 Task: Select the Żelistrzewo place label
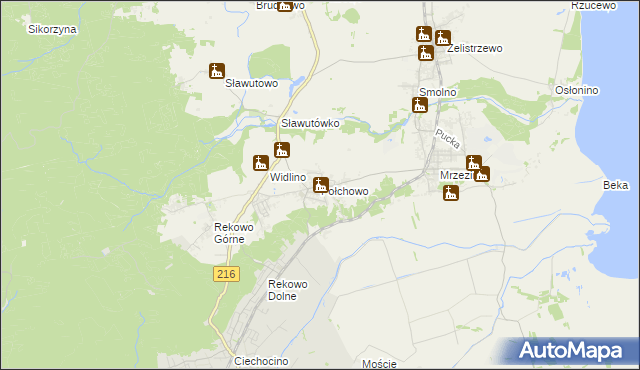click(475, 48)
